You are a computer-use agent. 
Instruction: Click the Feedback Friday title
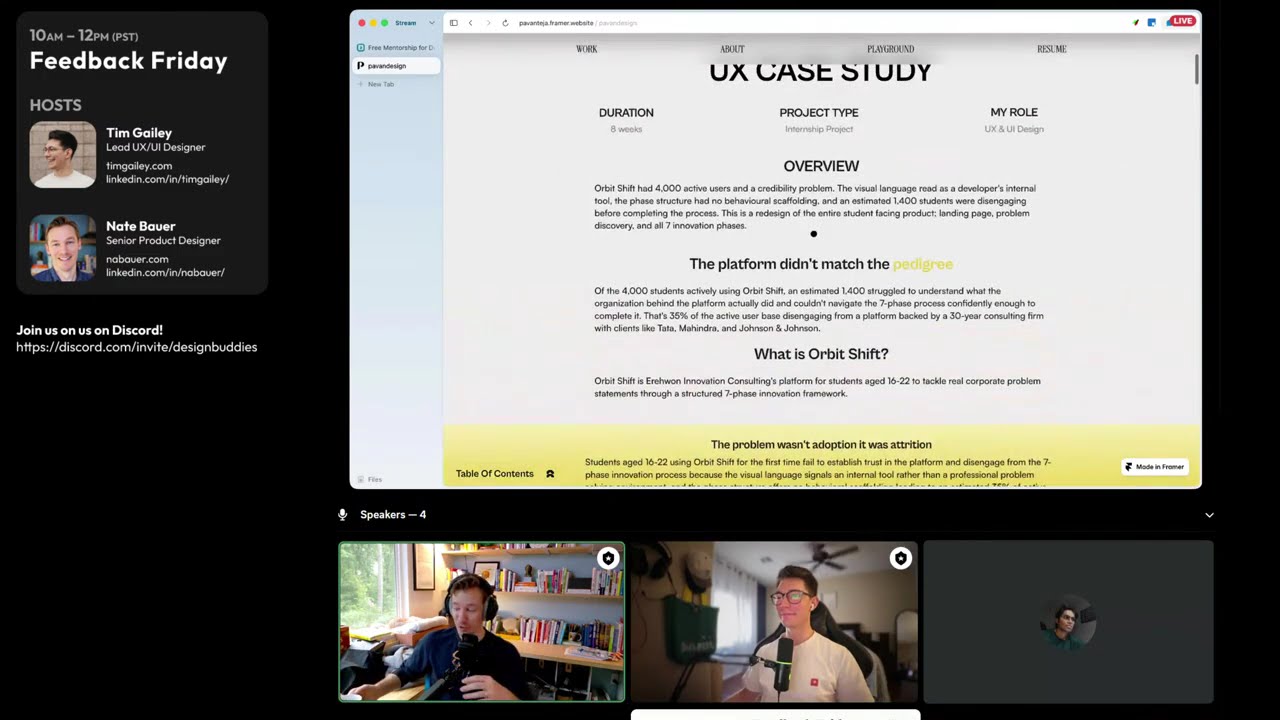click(x=128, y=61)
